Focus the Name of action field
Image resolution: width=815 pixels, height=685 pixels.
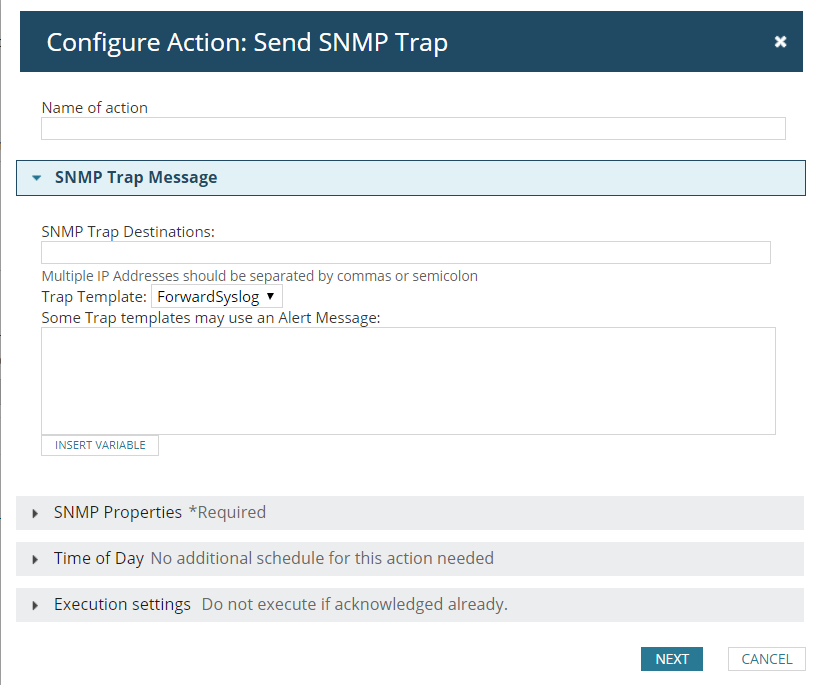click(413, 128)
